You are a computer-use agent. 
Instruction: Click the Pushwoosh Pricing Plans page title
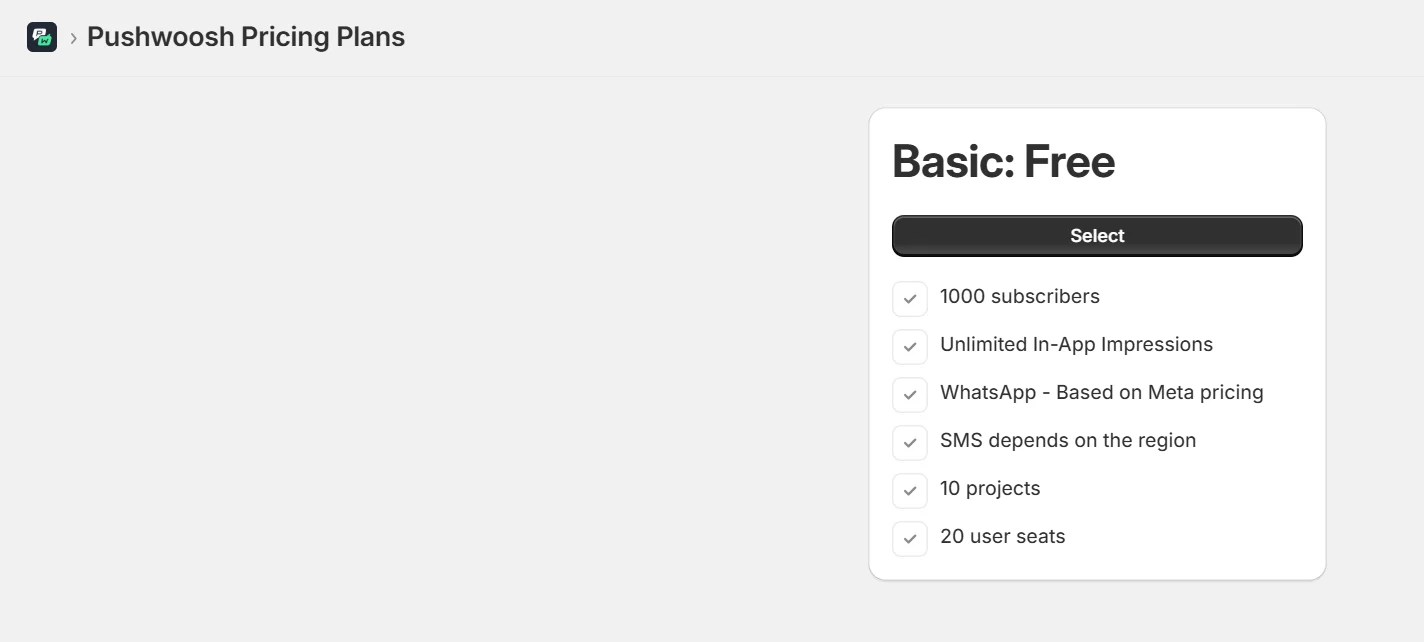coord(246,37)
